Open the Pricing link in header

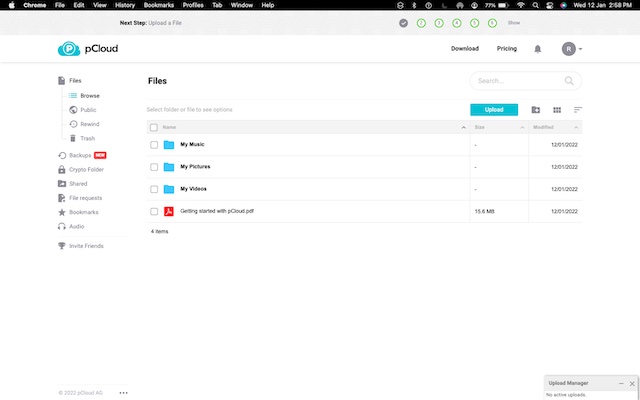point(507,49)
